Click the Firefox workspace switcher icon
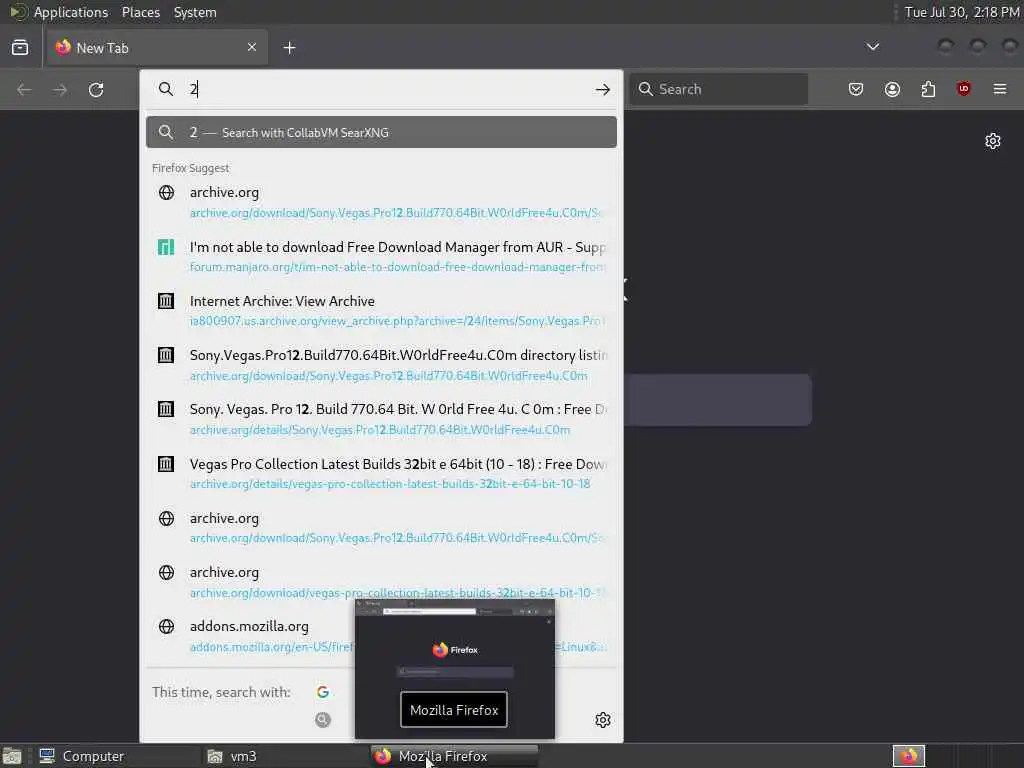 coord(909,756)
